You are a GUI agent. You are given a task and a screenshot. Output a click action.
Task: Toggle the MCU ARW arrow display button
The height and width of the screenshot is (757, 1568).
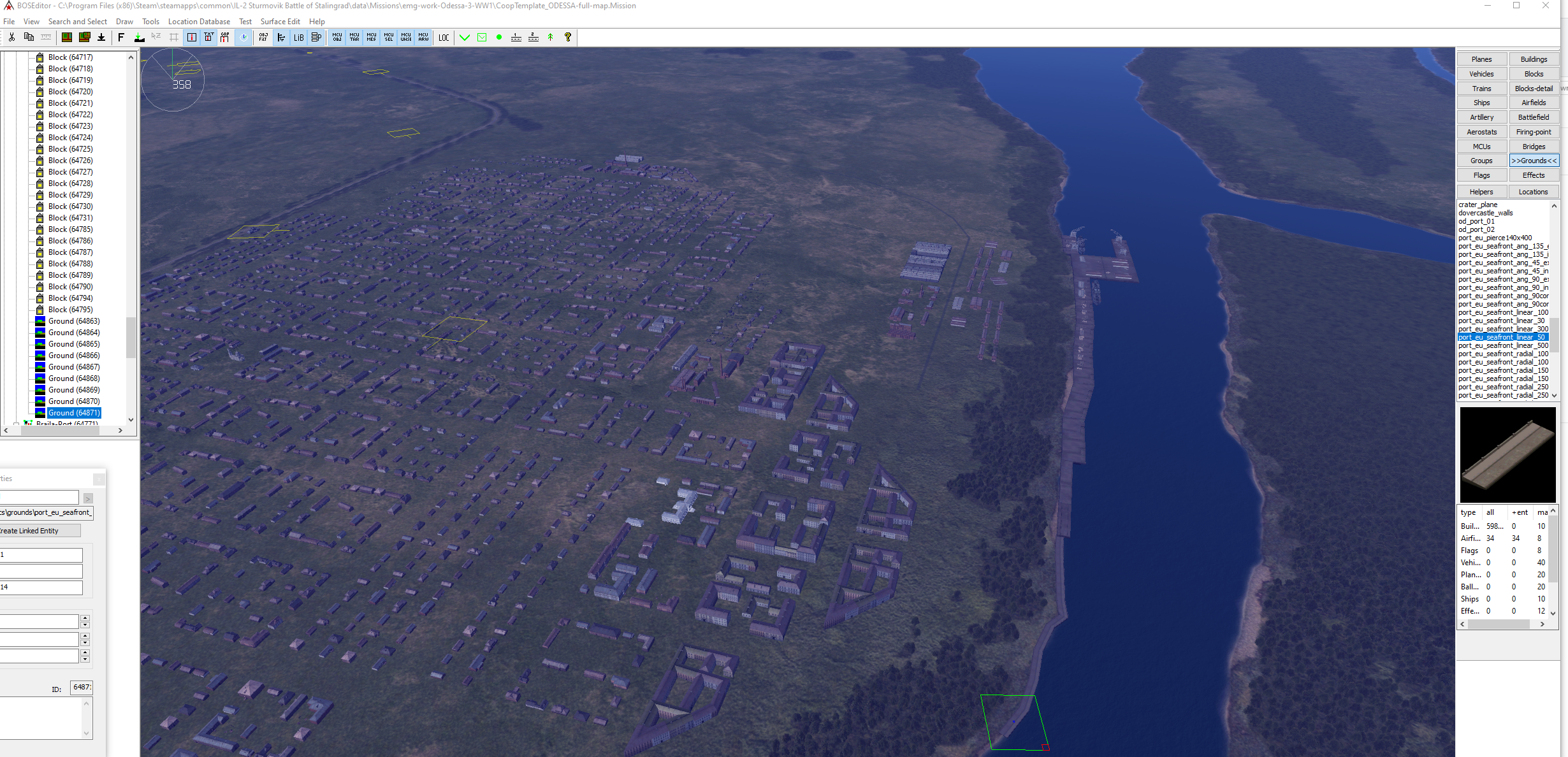pyautogui.click(x=423, y=37)
